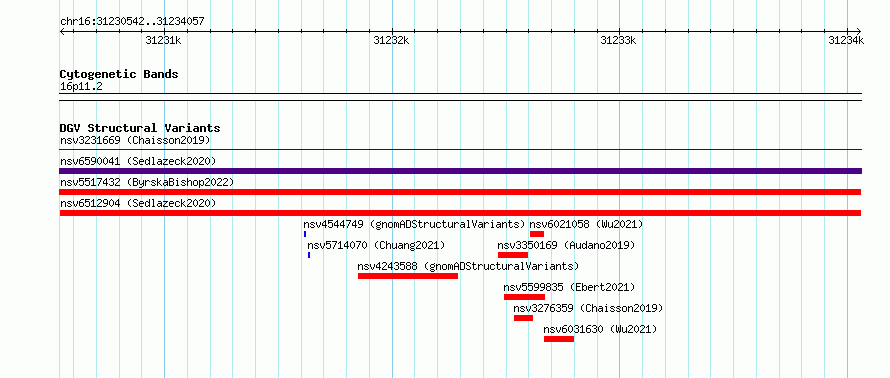Click the small blue nsv4544749 variant marker
This screenshot has height=378, width=890.
[x=305, y=234]
